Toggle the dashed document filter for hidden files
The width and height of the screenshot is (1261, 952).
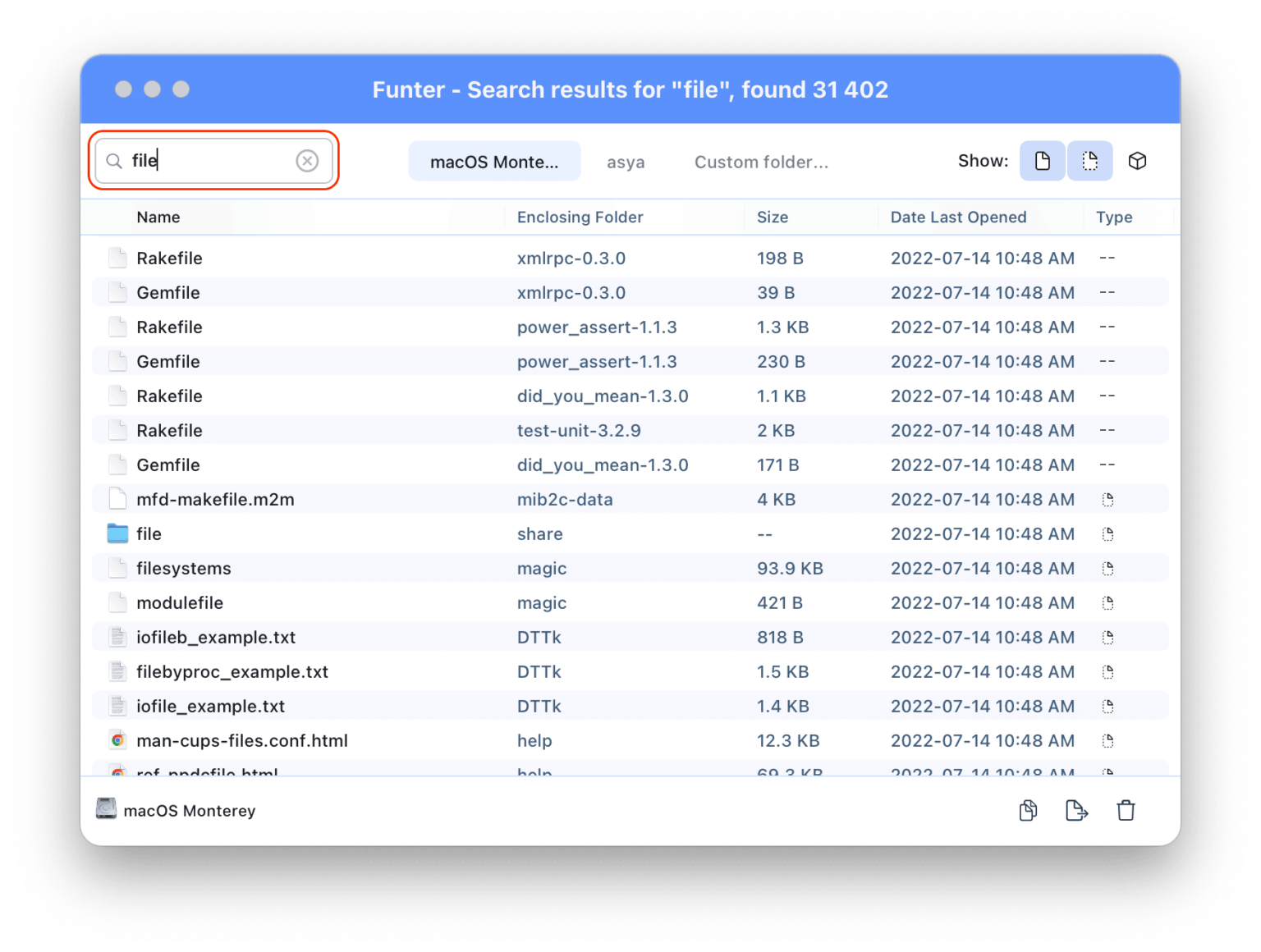pos(1089,161)
